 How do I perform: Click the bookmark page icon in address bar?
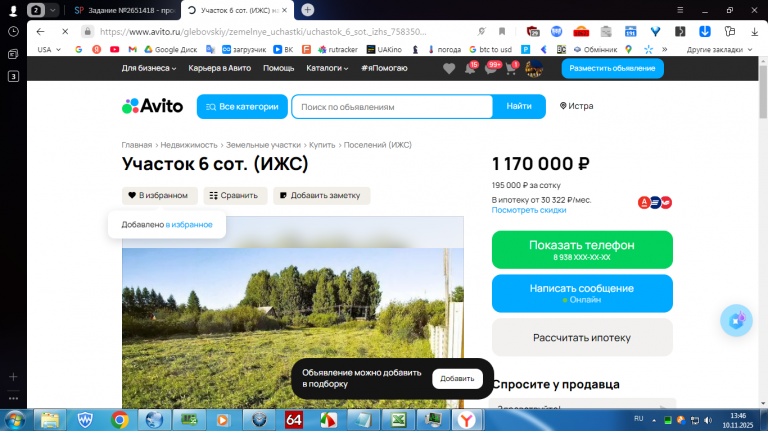502,31
